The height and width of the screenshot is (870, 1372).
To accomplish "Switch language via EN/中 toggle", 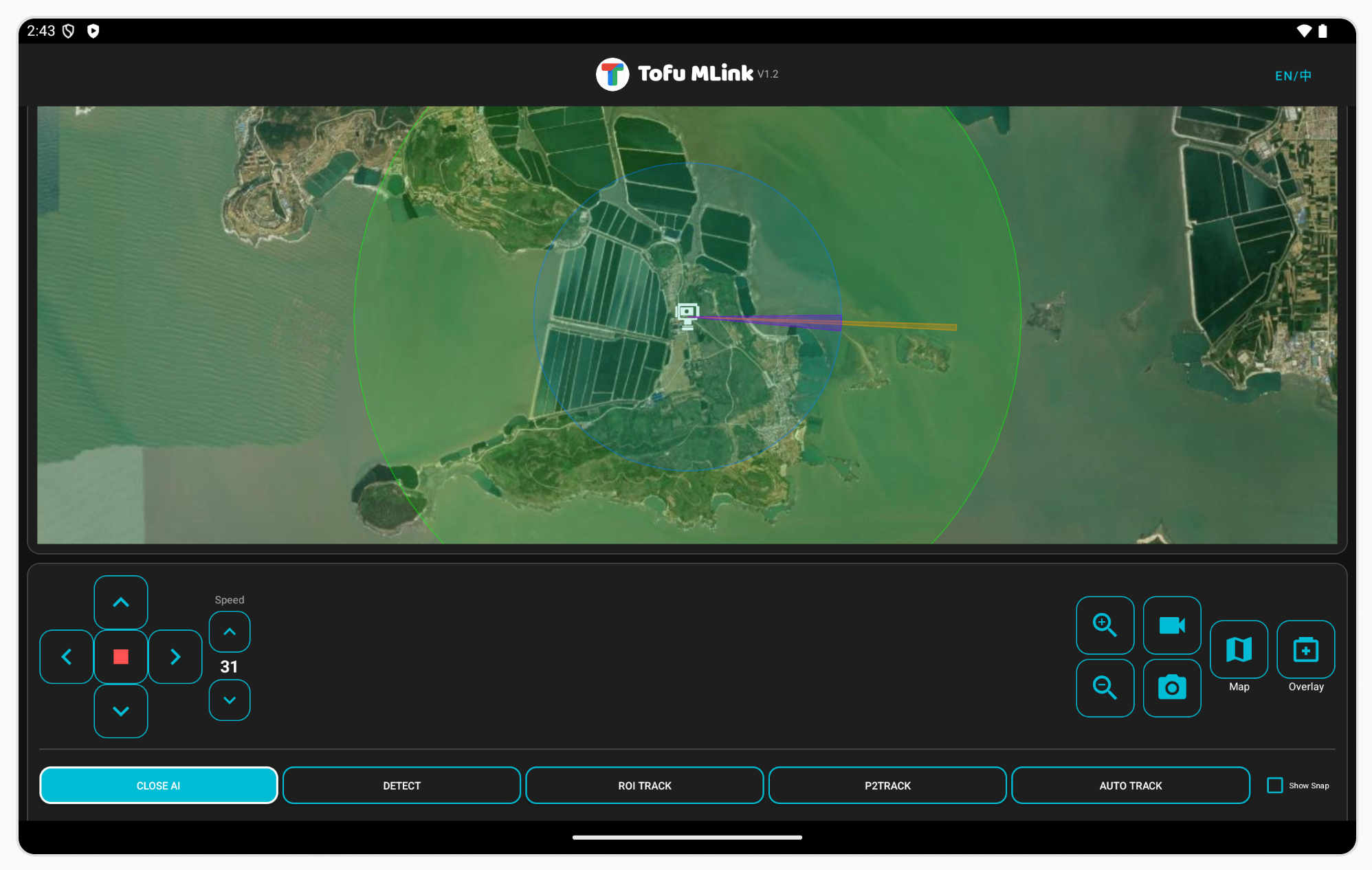I will (1293, 76).
